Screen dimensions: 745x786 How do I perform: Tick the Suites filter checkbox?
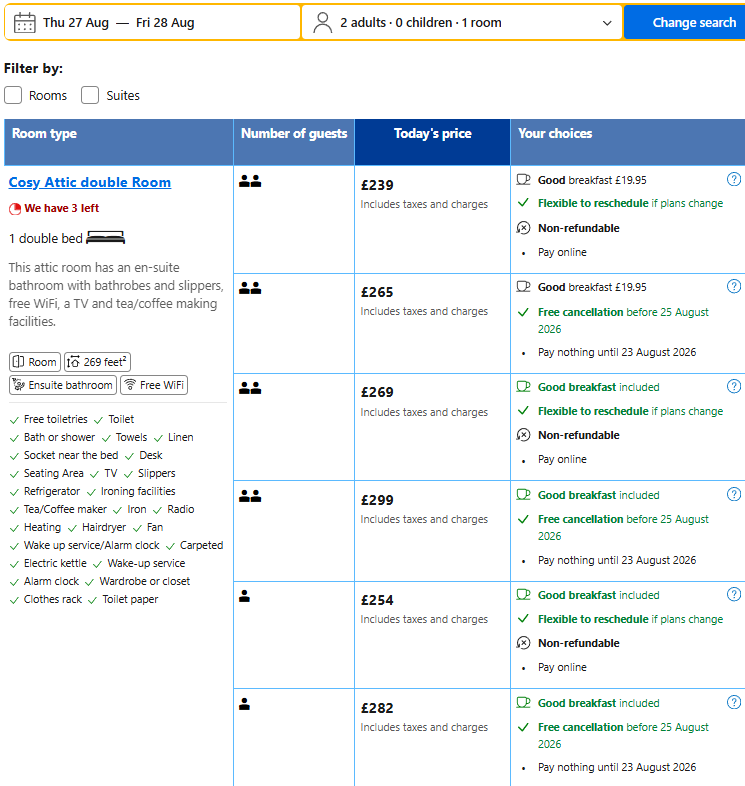pyautogui.click(x=90, y=95)
